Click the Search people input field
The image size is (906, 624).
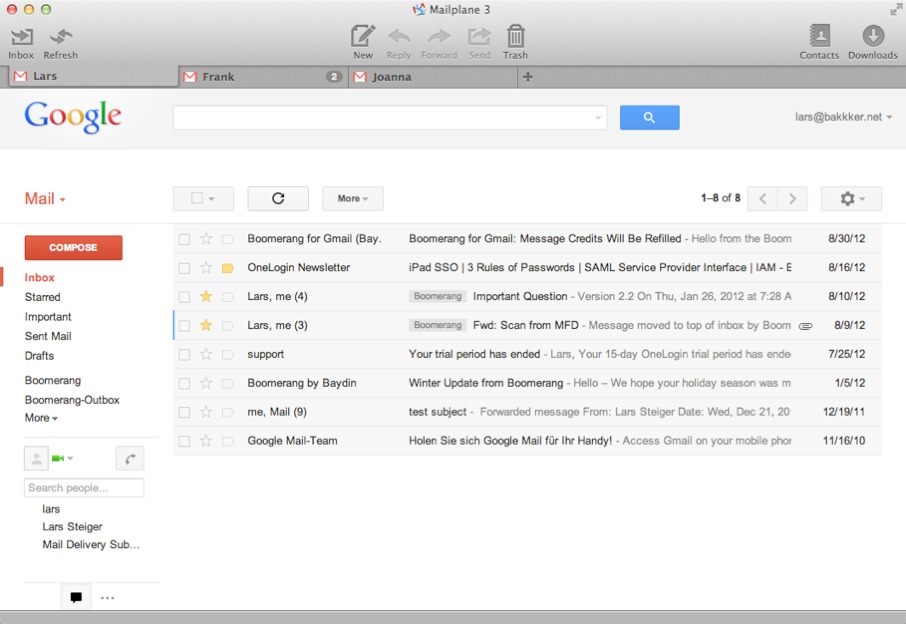(84, 488)
